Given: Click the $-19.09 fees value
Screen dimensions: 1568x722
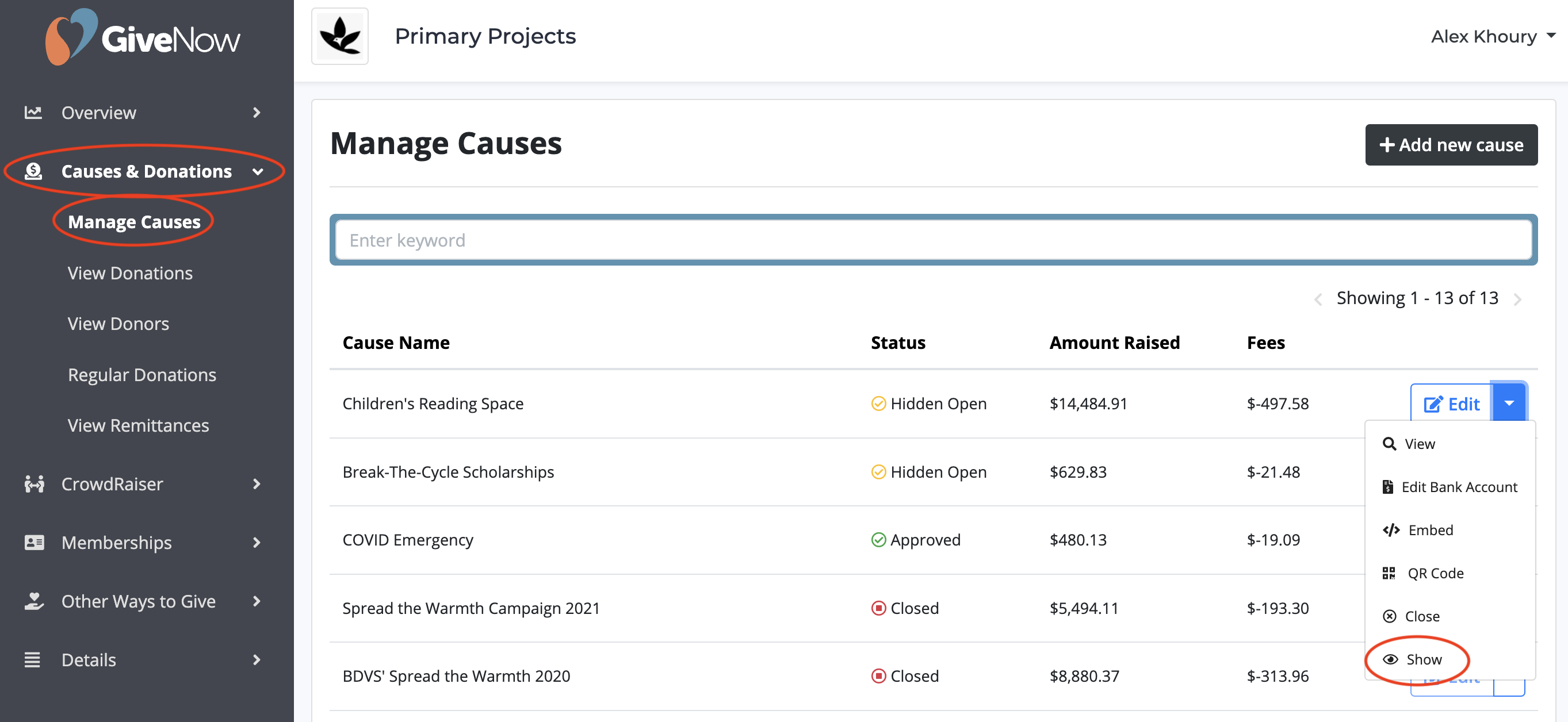Looking at the screenshot, I should (x=1273, y=540).
